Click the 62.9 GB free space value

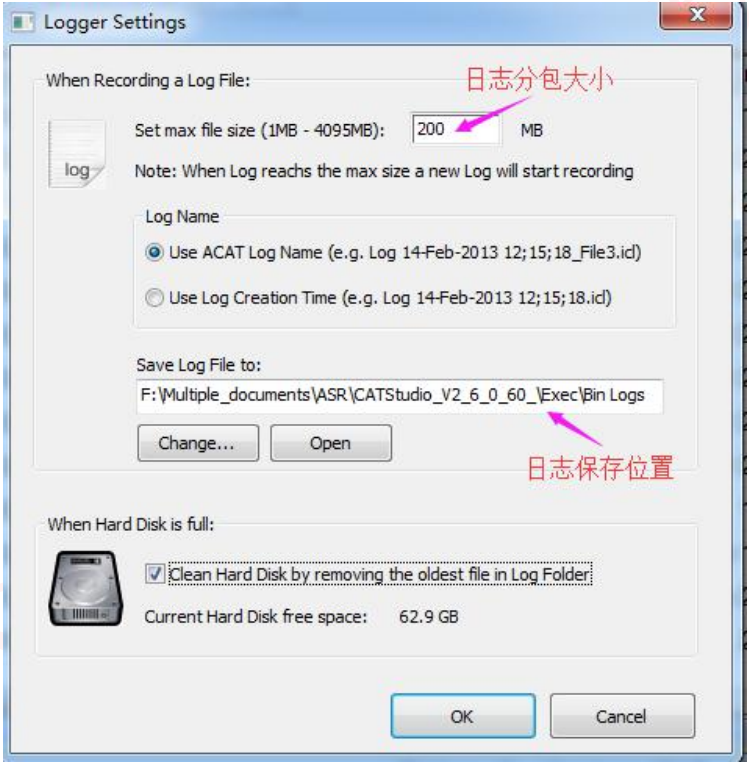(x=429, y=617)
